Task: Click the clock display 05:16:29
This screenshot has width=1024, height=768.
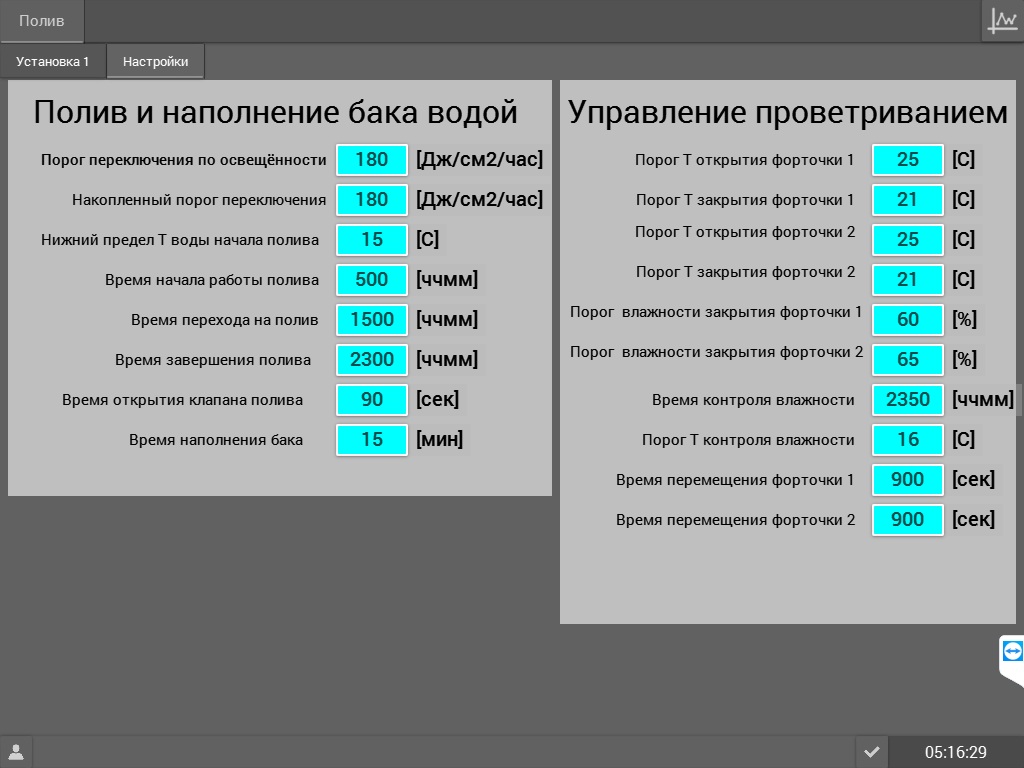Action: pyautogui.click(x=955, y=752)
